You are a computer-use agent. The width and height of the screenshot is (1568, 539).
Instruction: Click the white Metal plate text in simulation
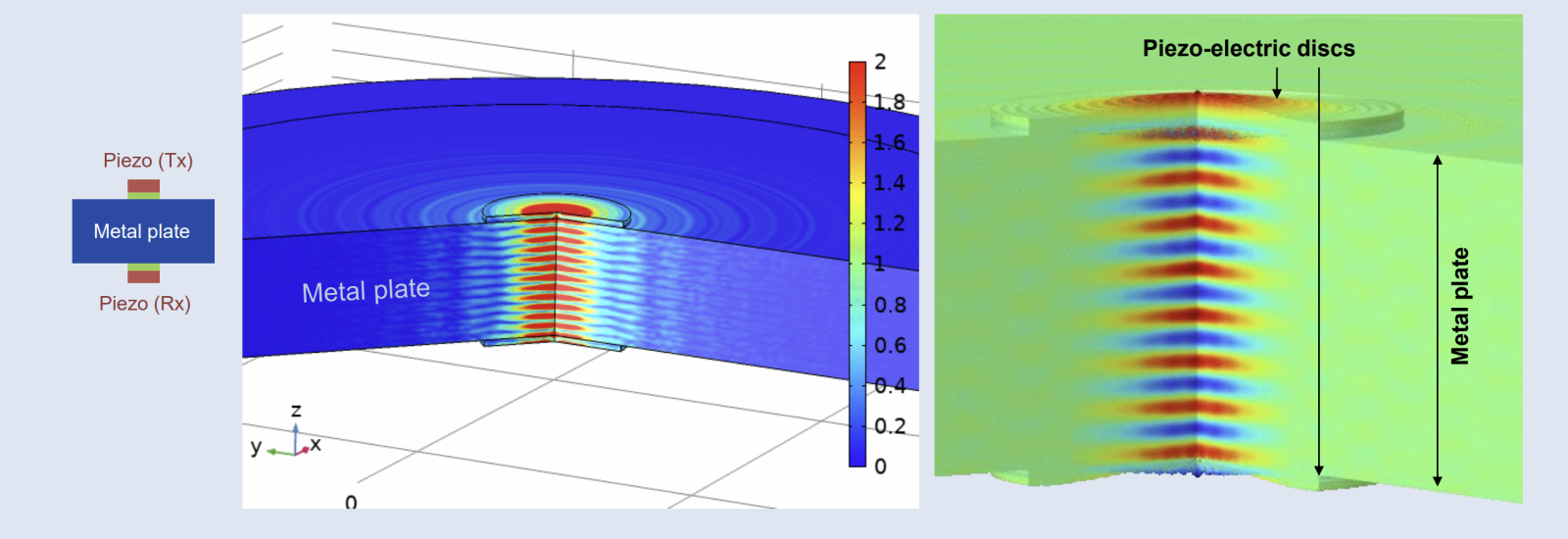click(x=366, y=291)
